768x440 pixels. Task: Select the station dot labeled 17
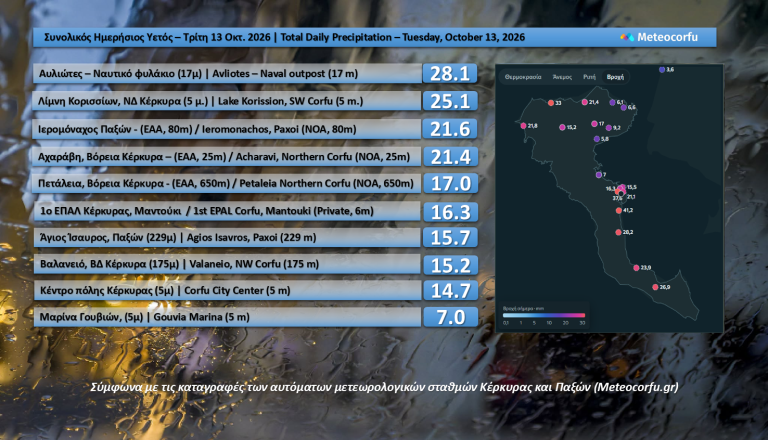594,124
